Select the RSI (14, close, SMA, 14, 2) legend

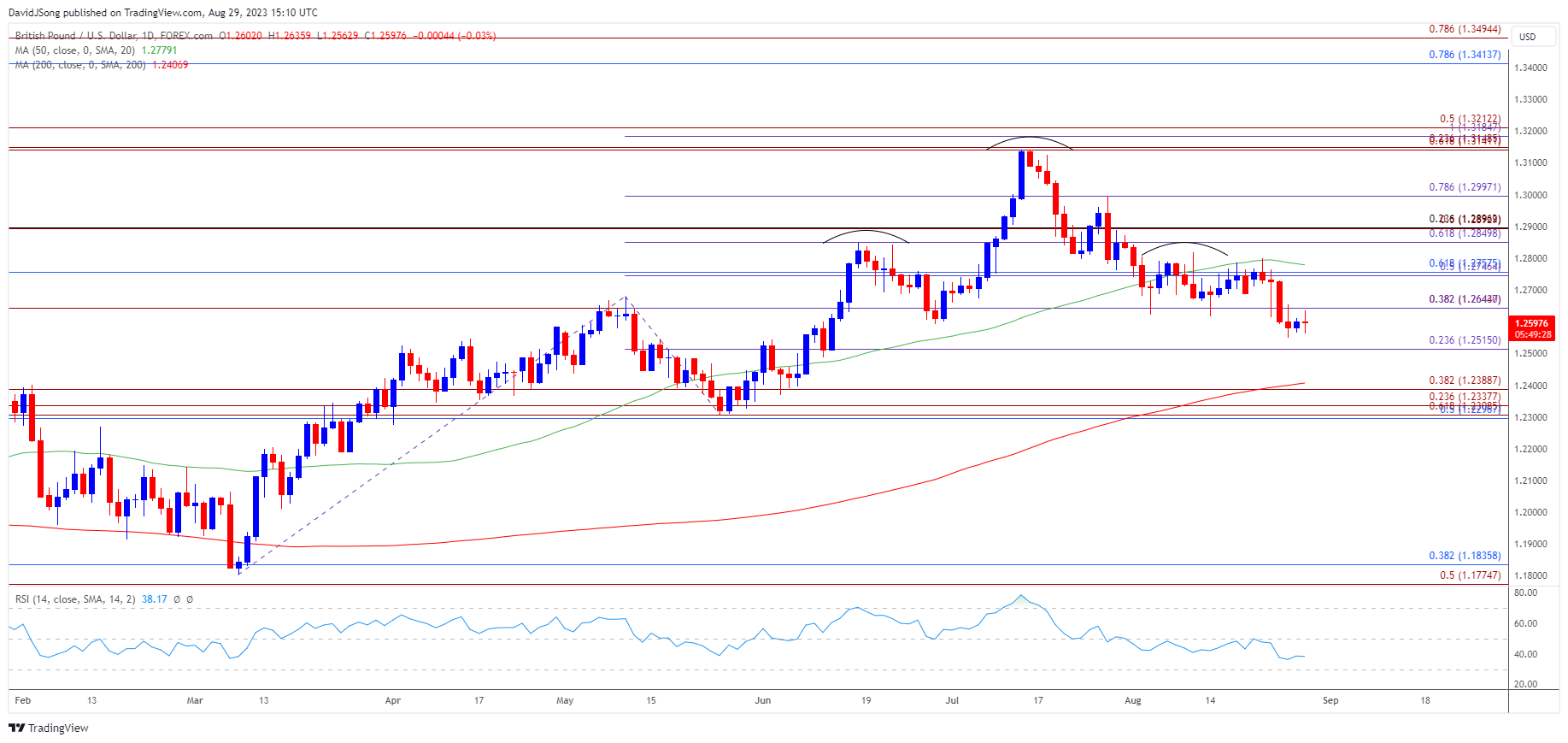click(75, 599)
